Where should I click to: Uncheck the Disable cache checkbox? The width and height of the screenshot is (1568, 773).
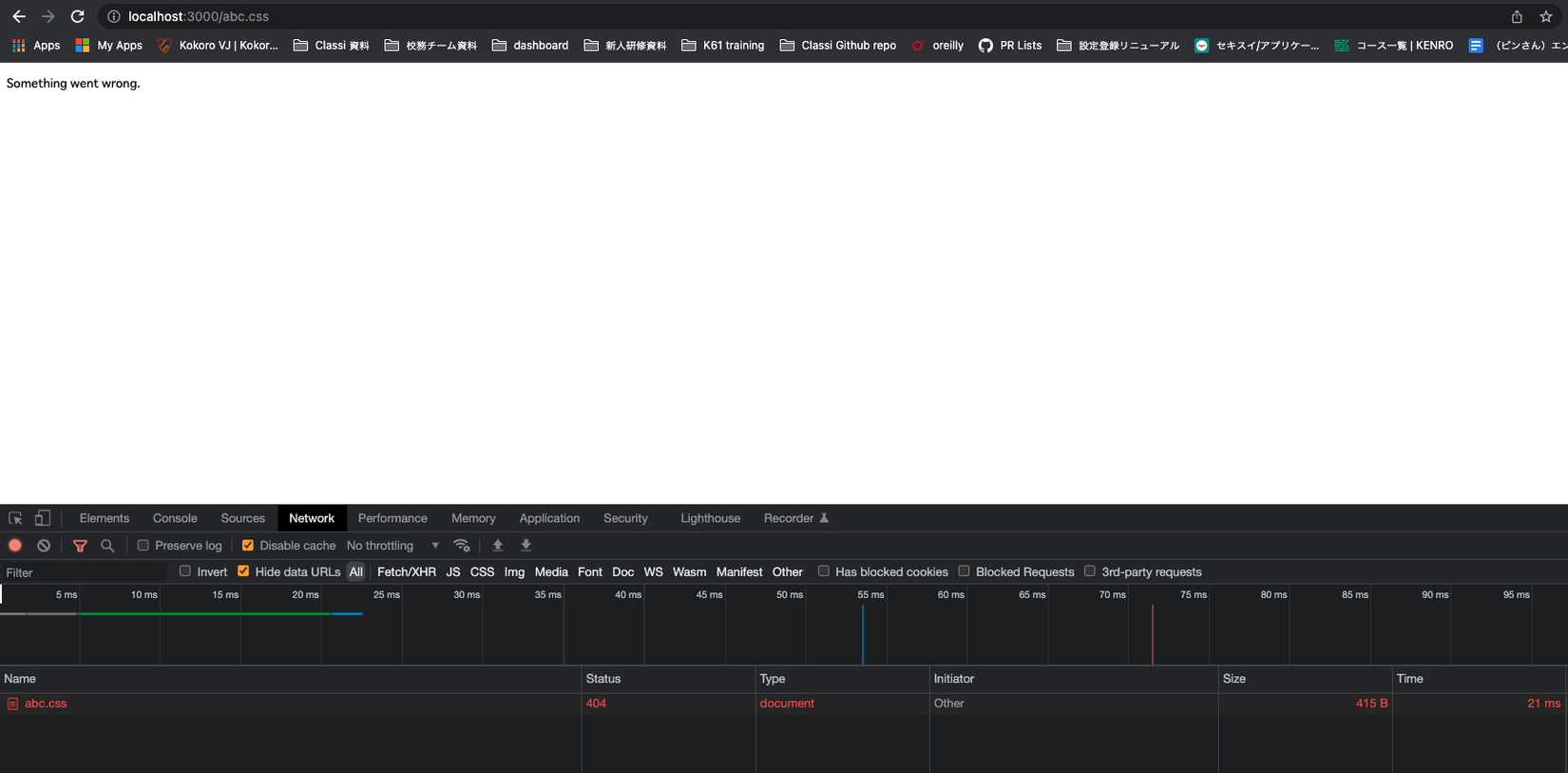coord(248,546)
